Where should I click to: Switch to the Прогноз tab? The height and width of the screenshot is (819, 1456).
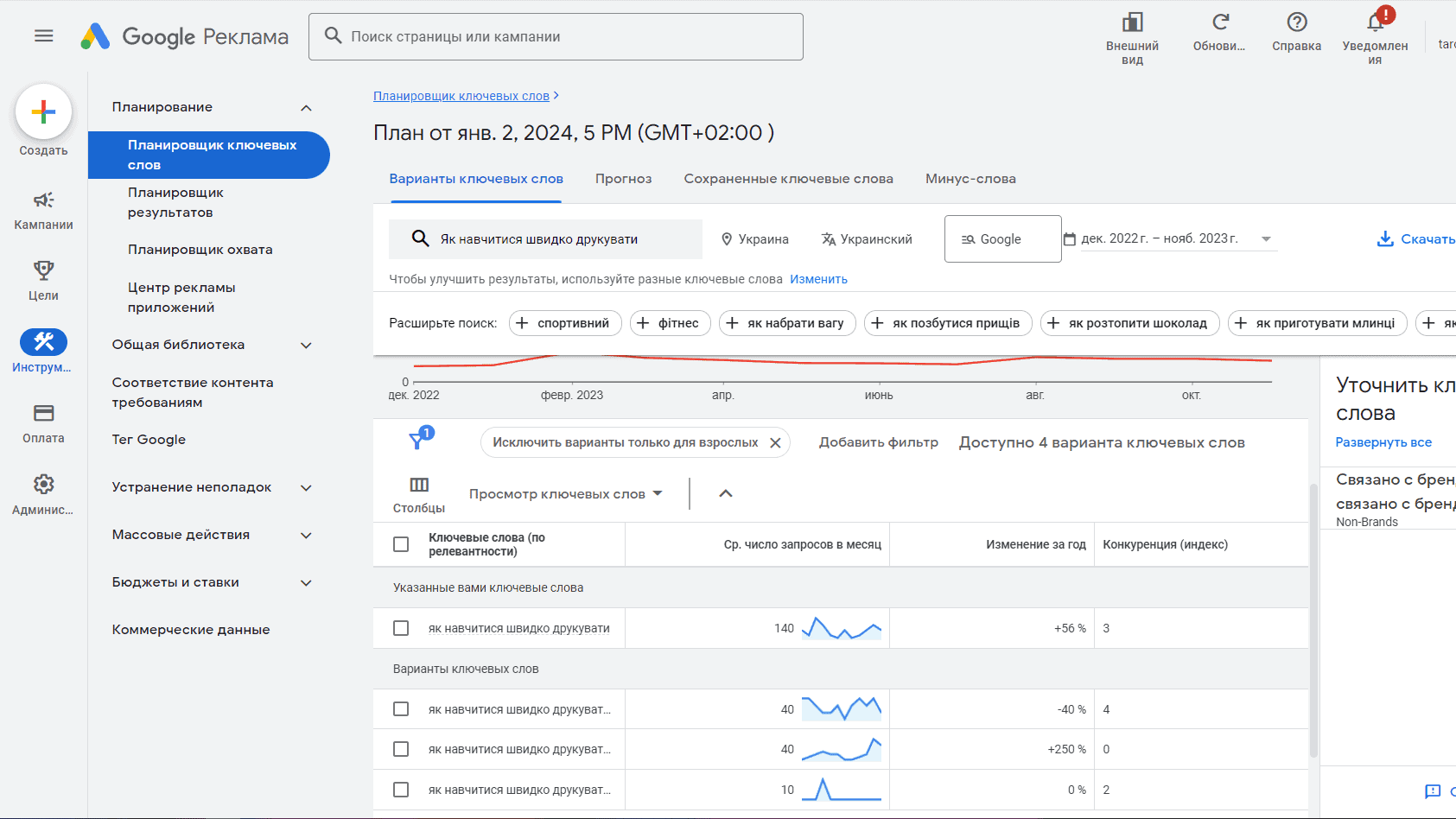tap(623, 179)
